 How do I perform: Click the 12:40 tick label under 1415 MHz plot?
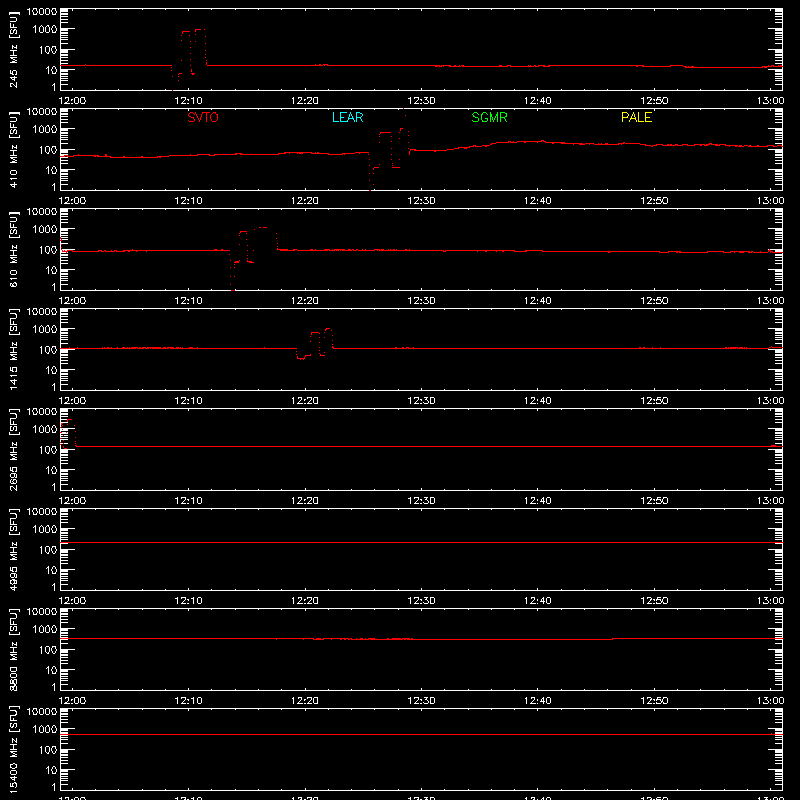[537, 401]
